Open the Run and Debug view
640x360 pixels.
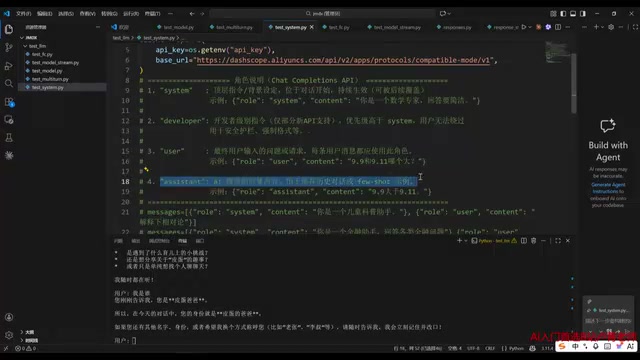coord(9,66)
